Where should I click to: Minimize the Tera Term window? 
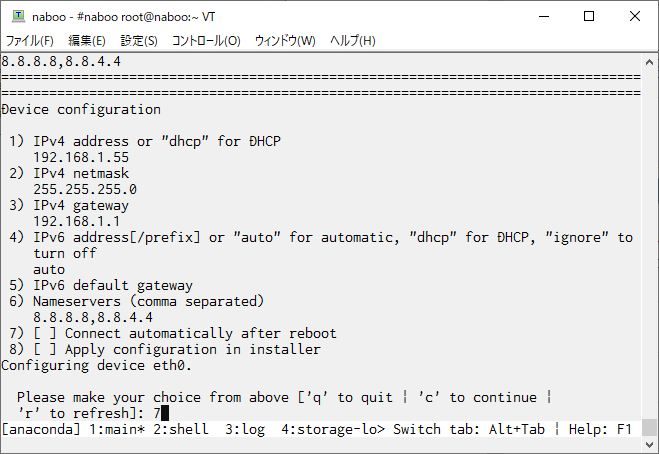coord(544,16)
